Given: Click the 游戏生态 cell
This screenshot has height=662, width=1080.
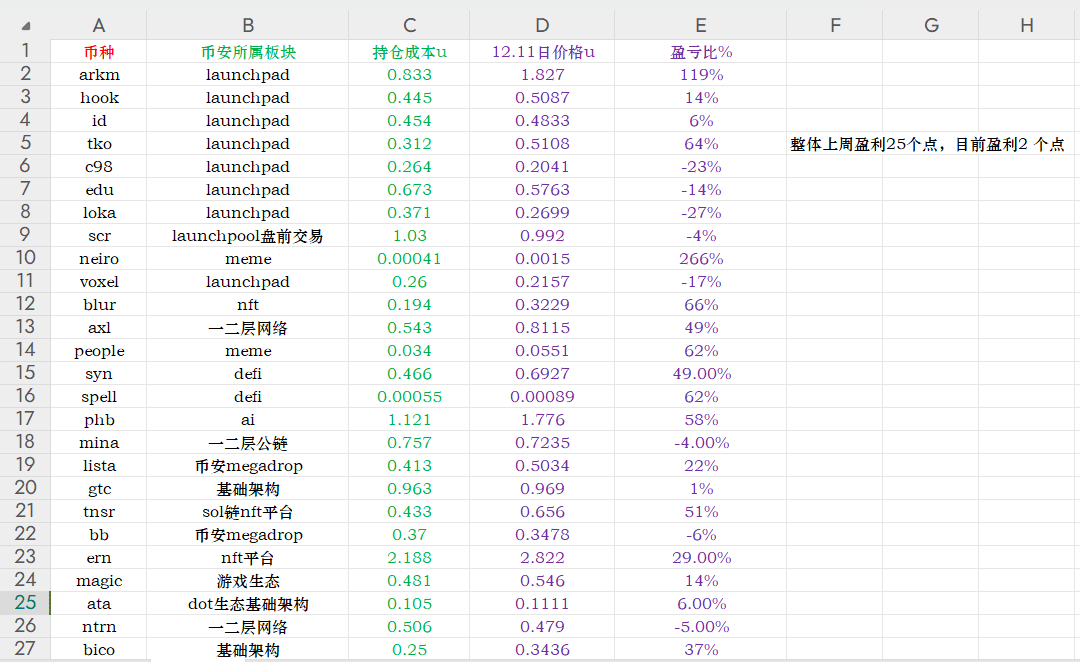Looking at the screenshot, I should coord(248,581).
